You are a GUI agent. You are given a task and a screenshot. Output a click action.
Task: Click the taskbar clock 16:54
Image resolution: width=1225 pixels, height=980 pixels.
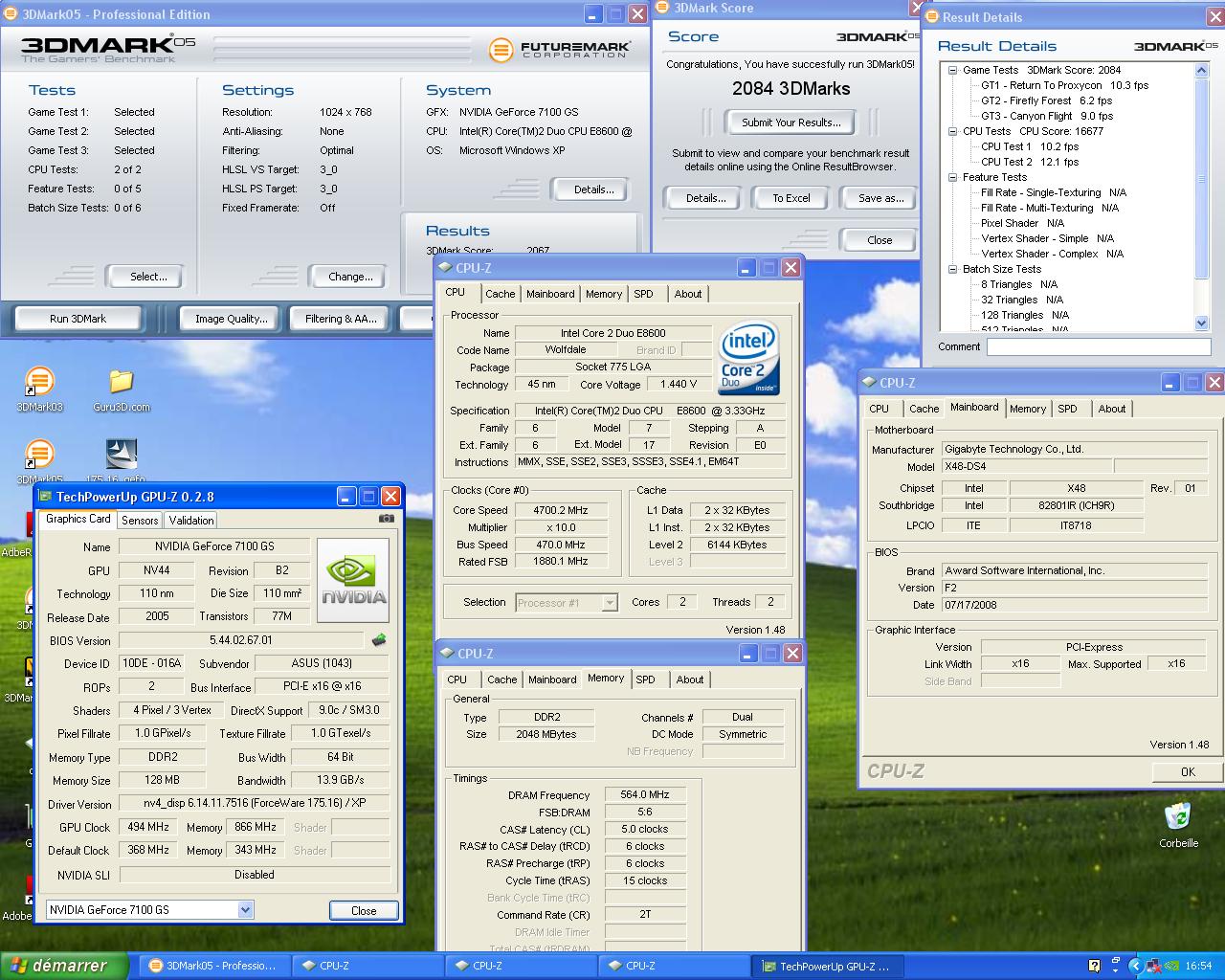1198,967
